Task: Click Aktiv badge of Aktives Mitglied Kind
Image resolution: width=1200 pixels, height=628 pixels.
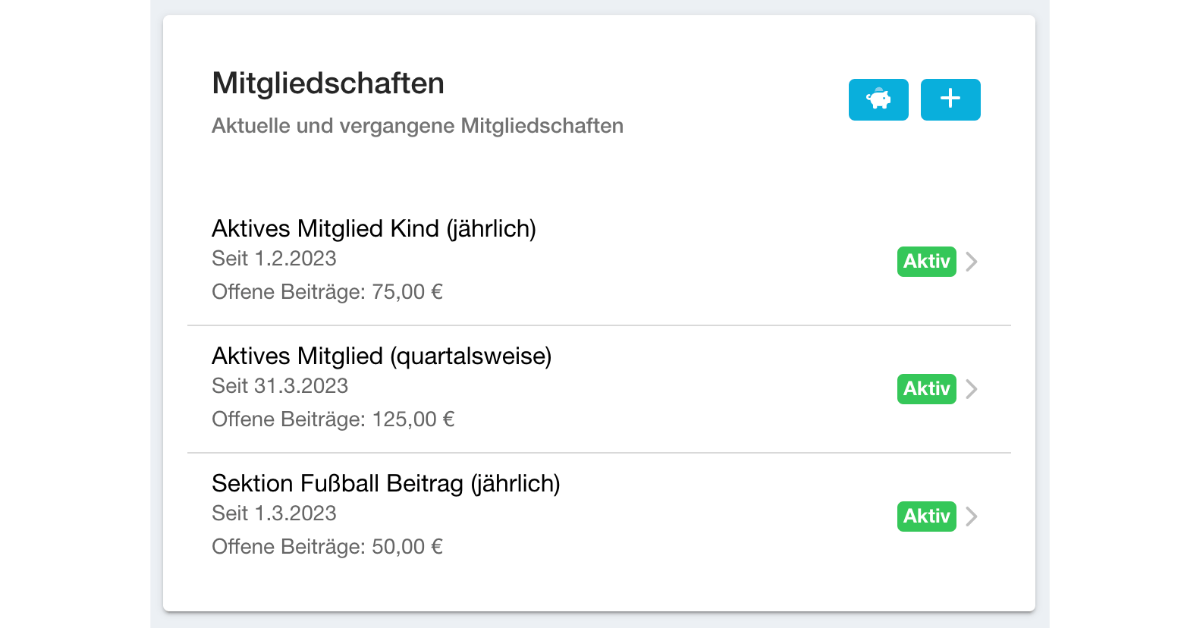Action: [x=927, y=262]
